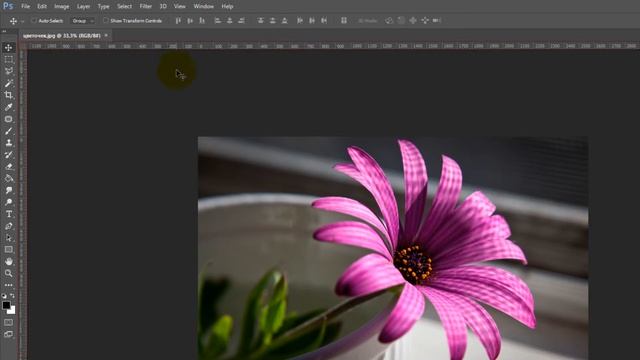Click the Align bottom edges icon

tap(202, 20)
